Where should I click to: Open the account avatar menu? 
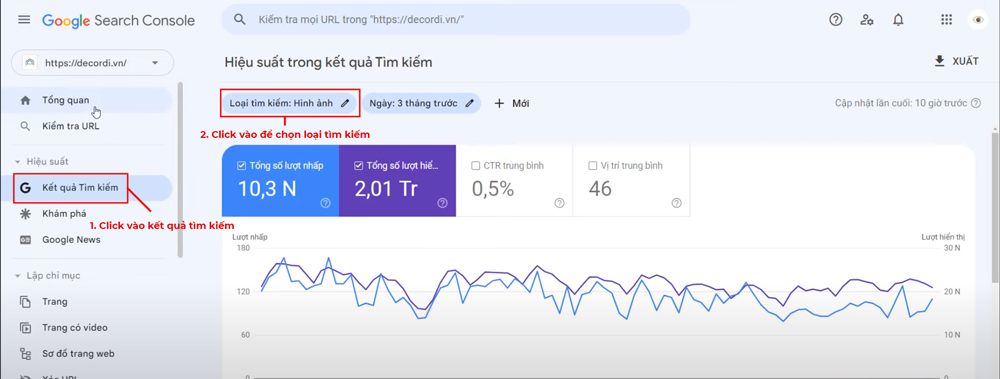pyautogui.click(x=978, y=20)
